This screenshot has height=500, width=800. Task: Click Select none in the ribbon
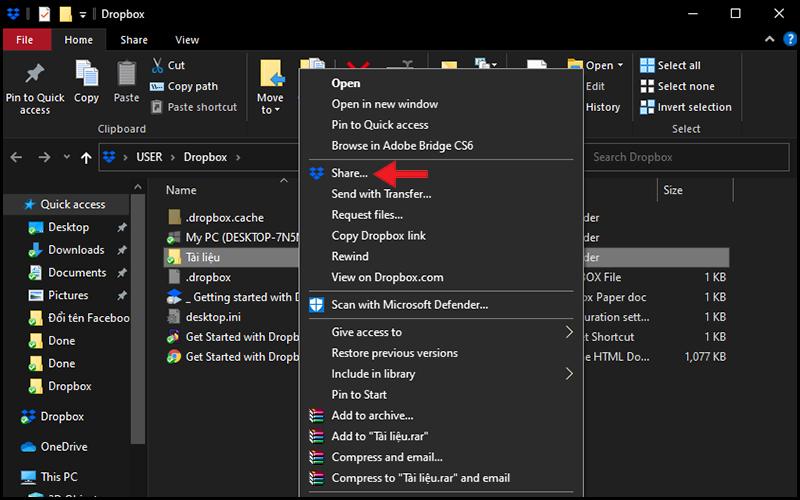click(x=678, y=86)
